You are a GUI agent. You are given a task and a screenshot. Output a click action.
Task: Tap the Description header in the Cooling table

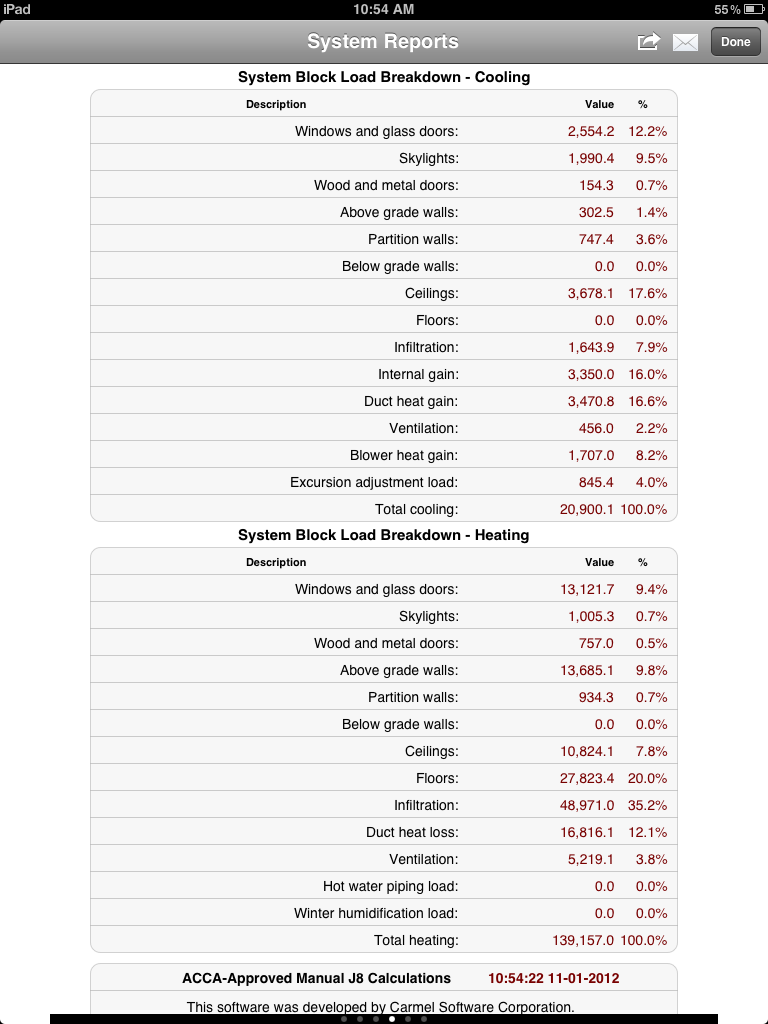276,104
